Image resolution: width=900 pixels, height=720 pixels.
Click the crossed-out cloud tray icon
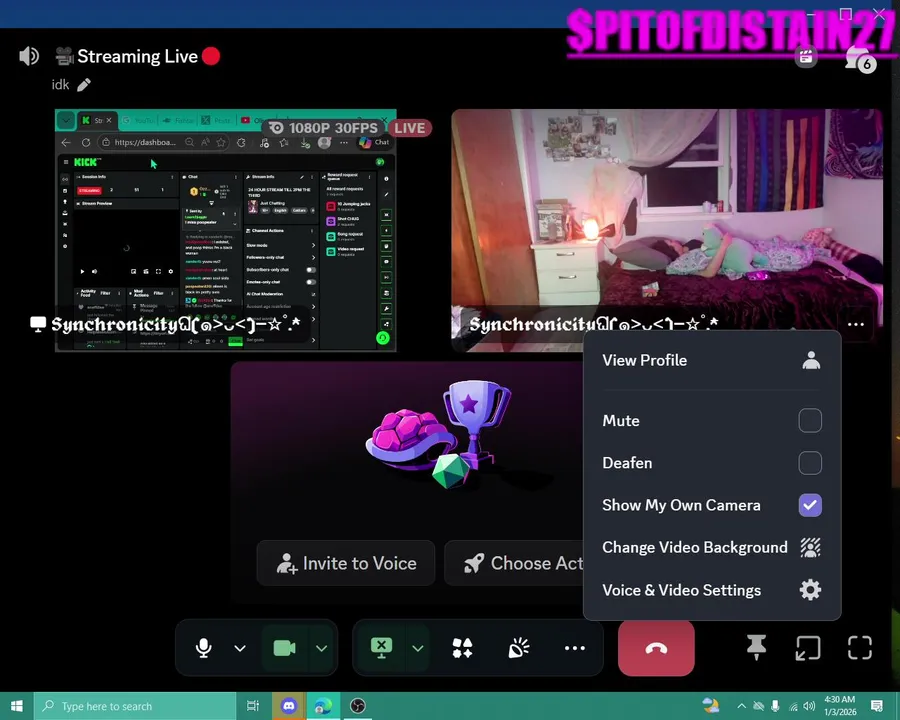(x=758, y=706)
